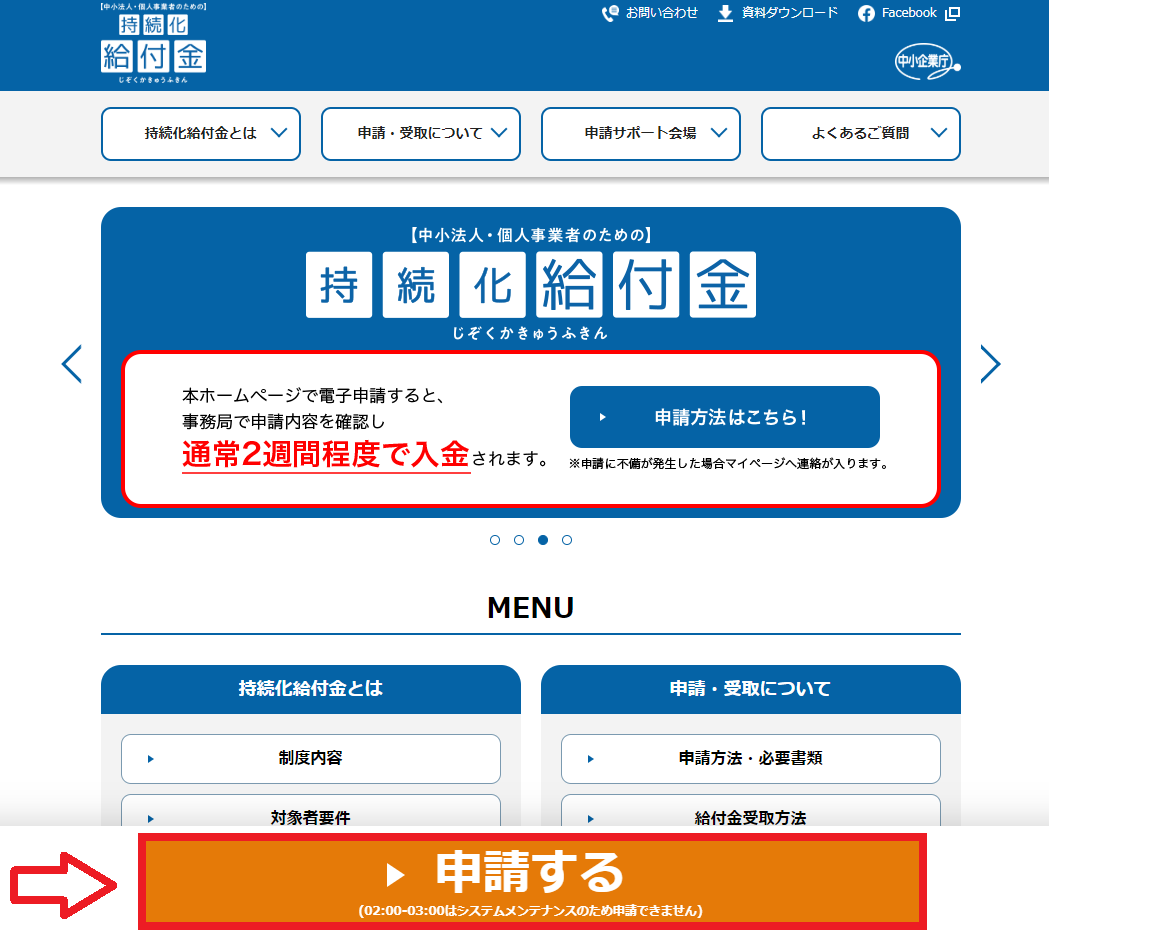1152x932 pixels.
Task: Click the システムメンテナンス notice on 申請する
Action: point(530,911)
